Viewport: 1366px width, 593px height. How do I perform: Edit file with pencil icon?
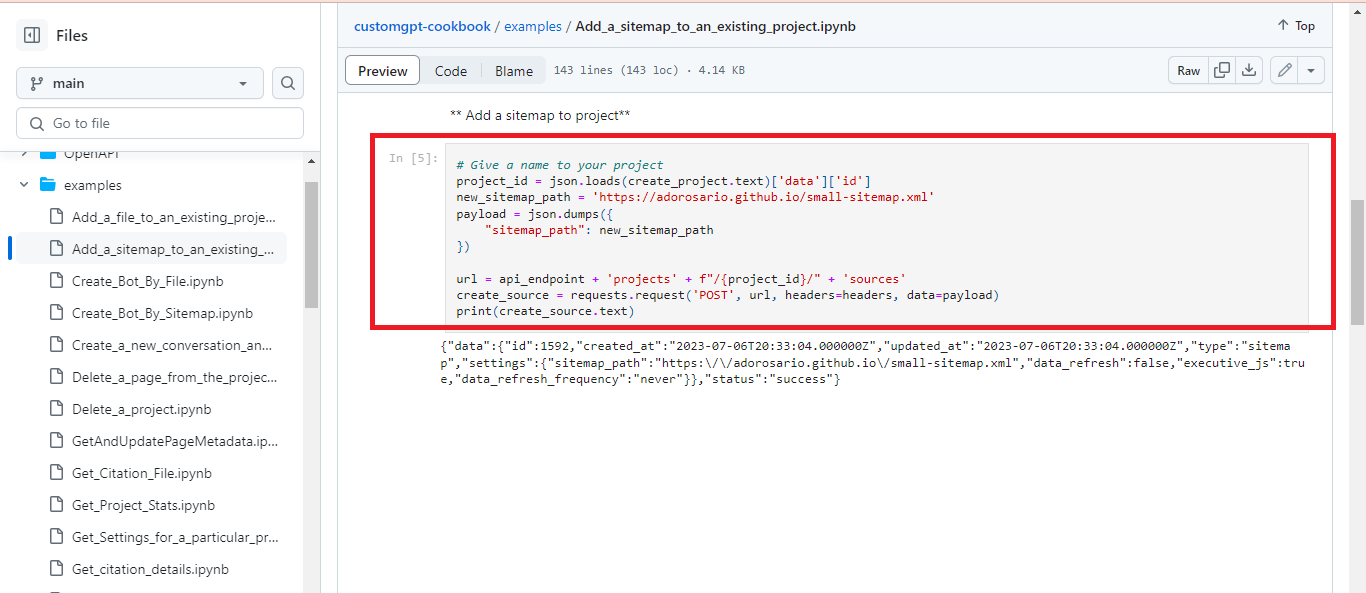[x=1285, y=70]
